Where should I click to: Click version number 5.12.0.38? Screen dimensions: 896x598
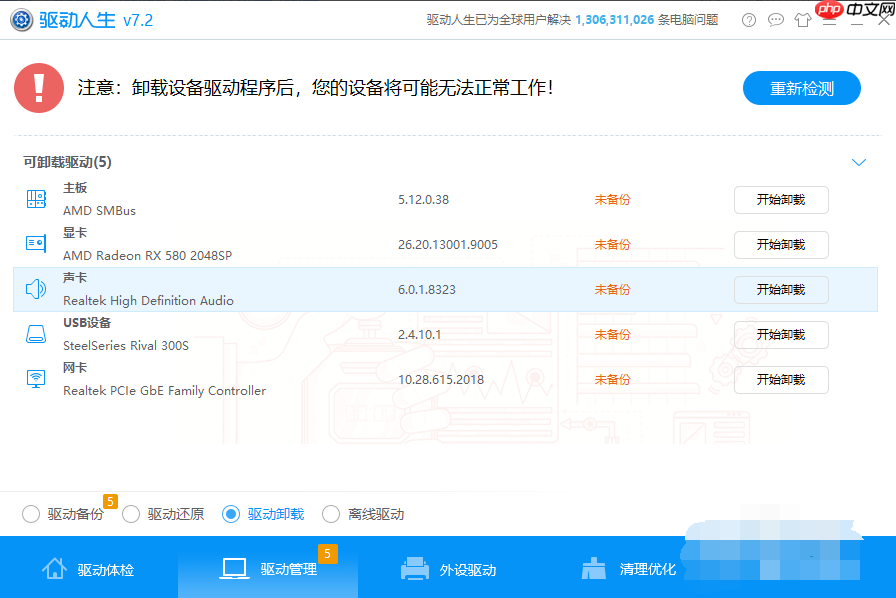[x=423, y=200]
